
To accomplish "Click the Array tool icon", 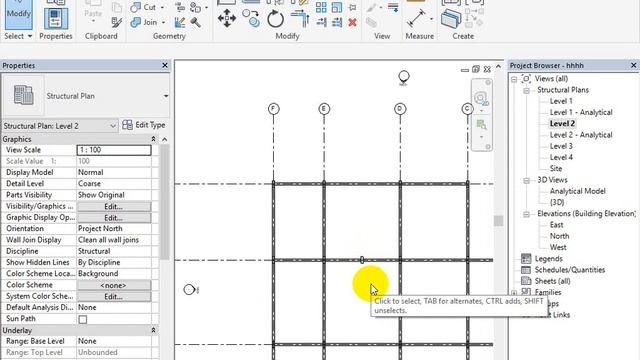I will [321, 7].
